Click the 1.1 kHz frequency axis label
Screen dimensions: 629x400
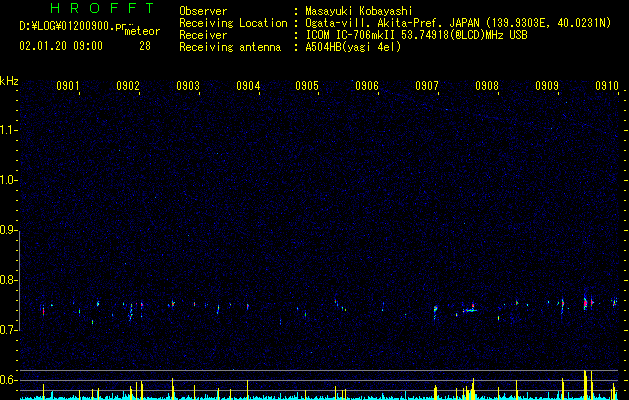[x=9, y=130]
